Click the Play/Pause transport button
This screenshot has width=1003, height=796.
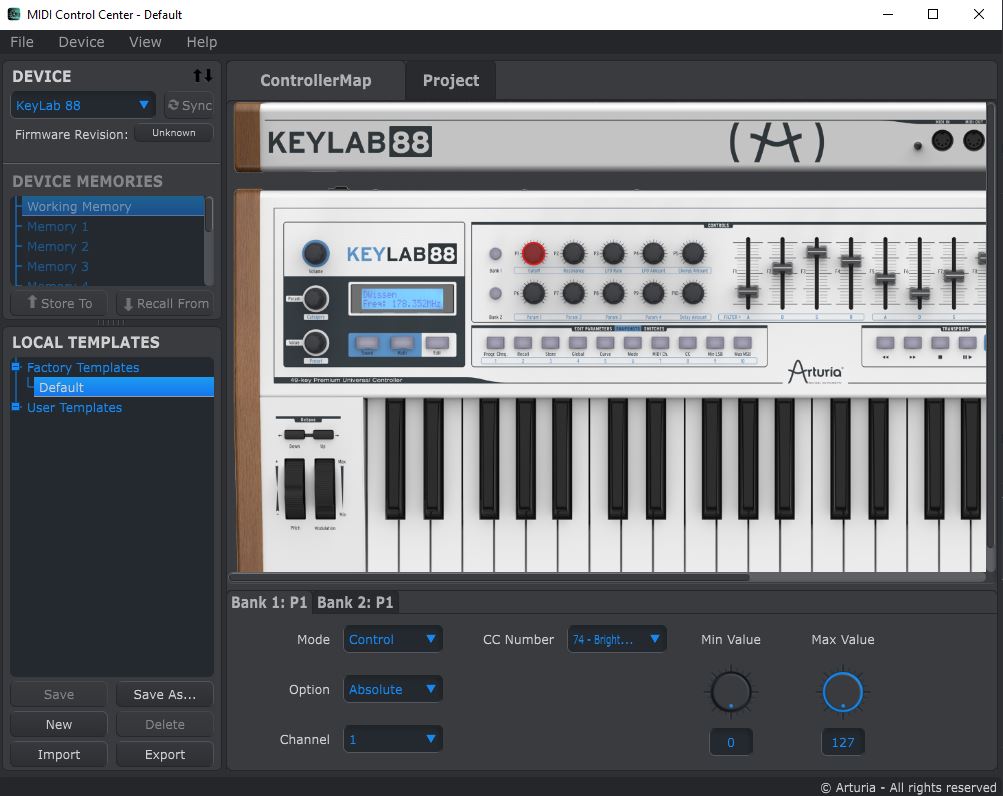pyautogui.click(x=968, y=343)
